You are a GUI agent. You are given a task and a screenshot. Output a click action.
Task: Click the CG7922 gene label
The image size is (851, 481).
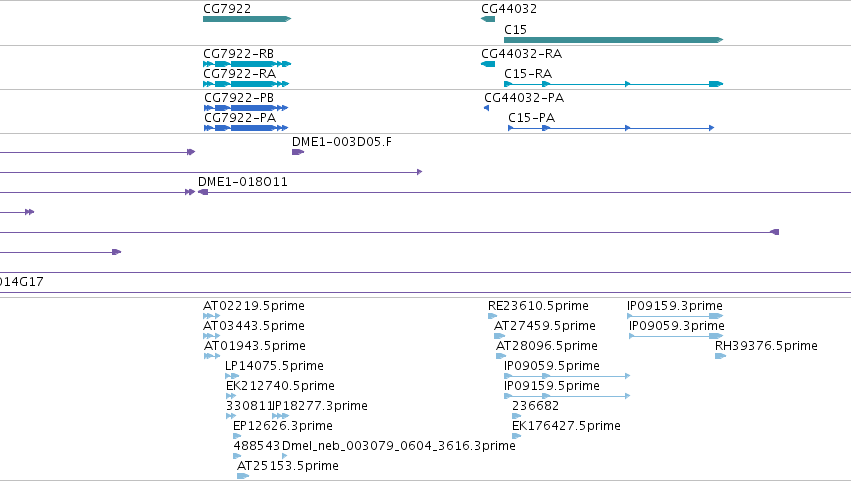click(x=227, y=9)
